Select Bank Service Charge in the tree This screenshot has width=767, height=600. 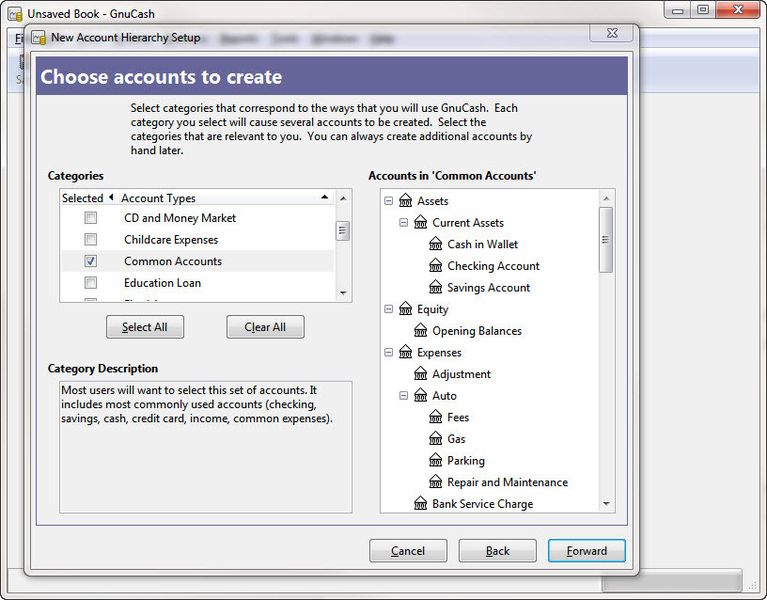coord(482,503)
